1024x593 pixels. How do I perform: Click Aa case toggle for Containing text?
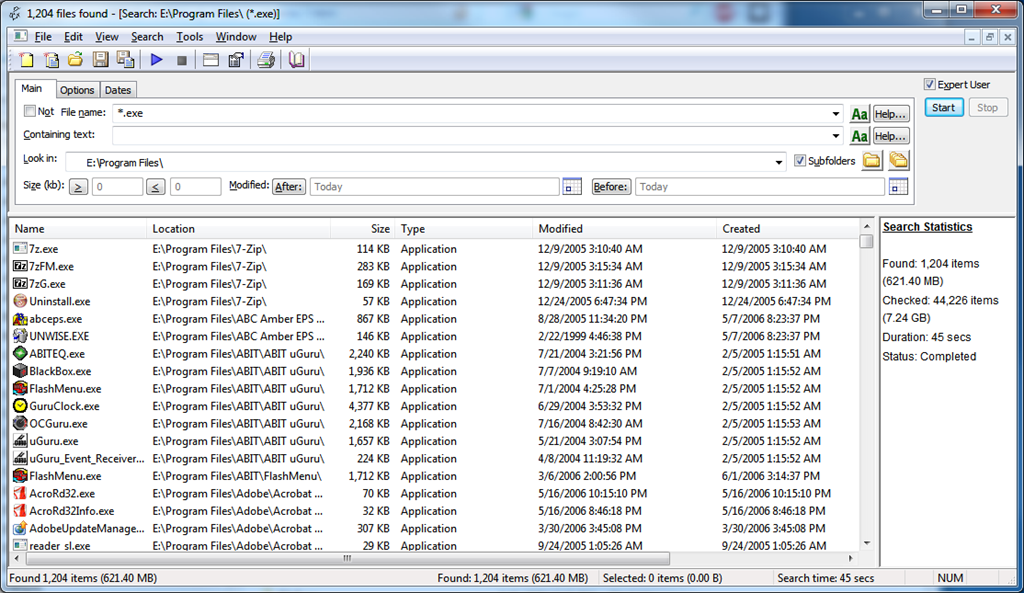[x=859, y=136]
